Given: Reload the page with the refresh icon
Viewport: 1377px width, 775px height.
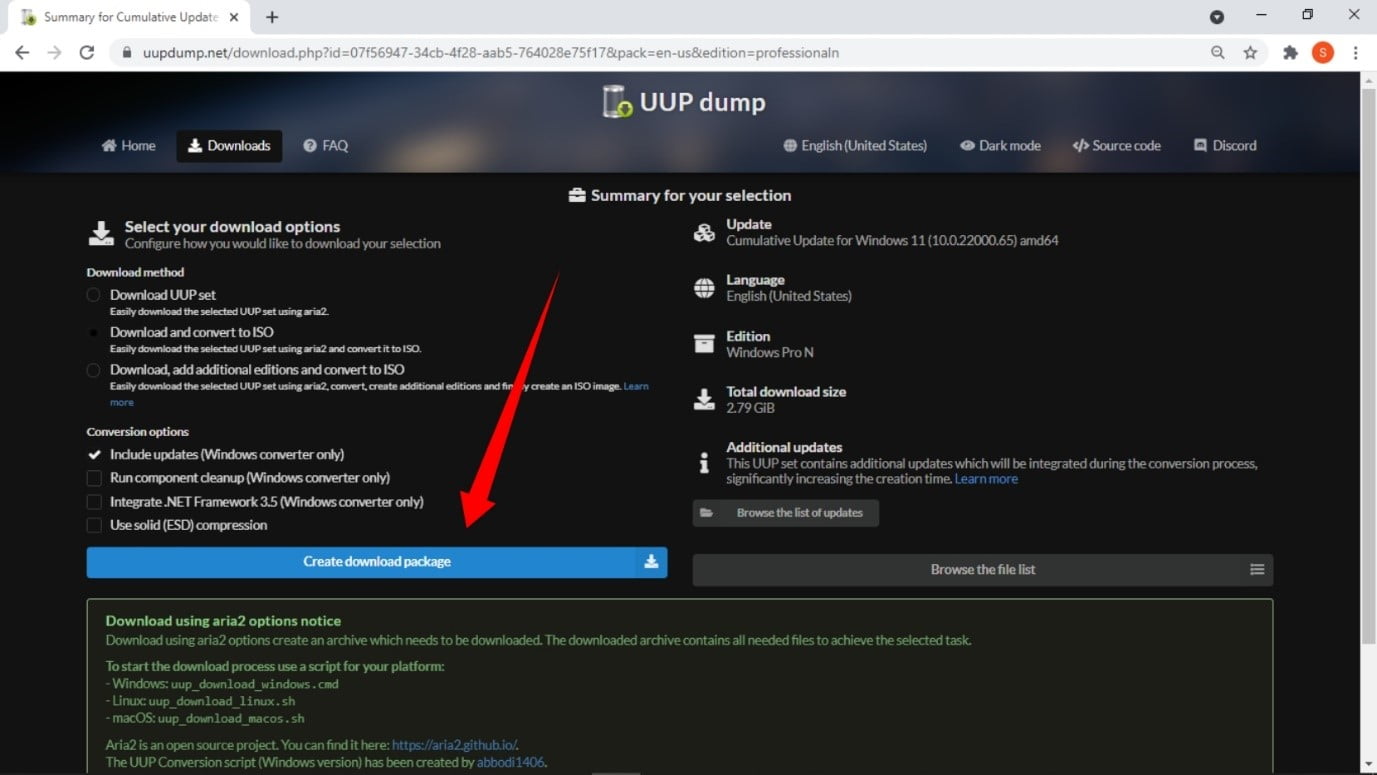Looking at the screenshot, I should coord(87,53).
